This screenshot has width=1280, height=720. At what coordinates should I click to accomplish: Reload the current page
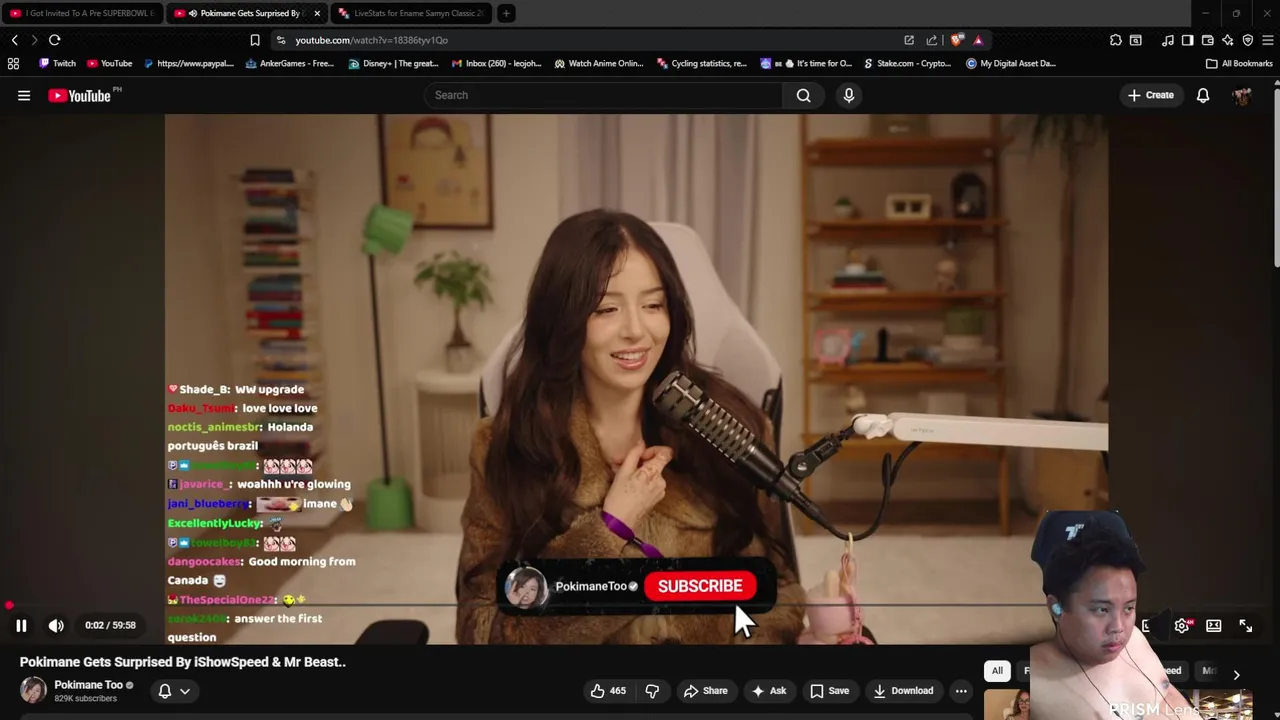pos(54,40)
